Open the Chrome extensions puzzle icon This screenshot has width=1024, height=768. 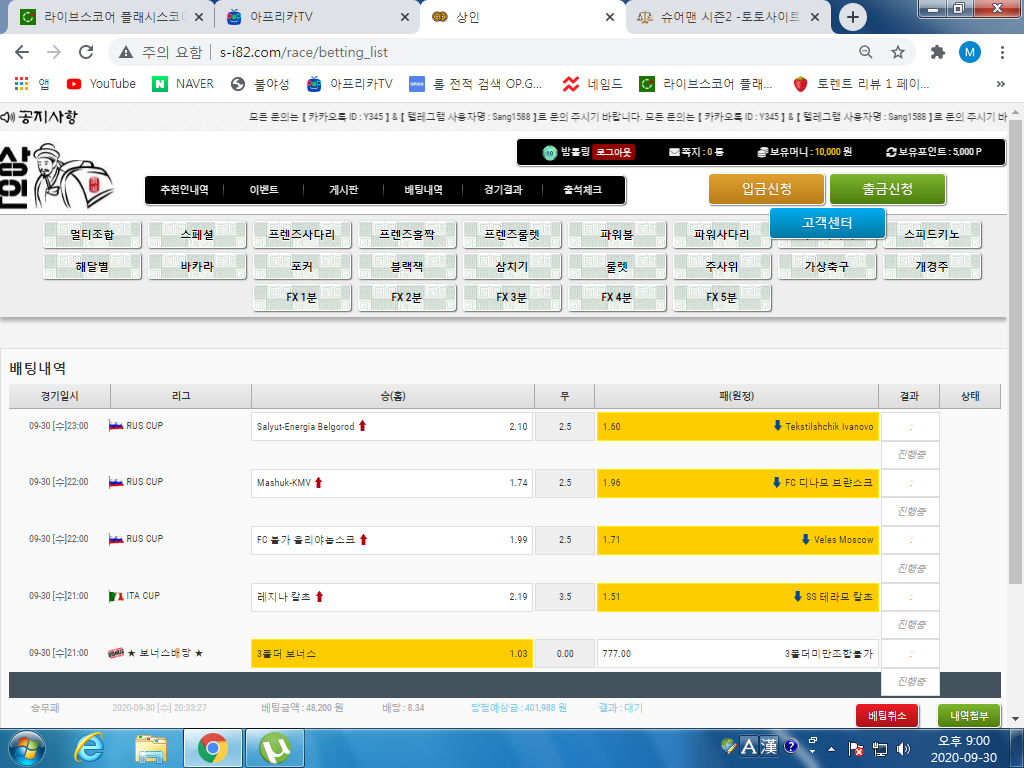tap(937, 52)
